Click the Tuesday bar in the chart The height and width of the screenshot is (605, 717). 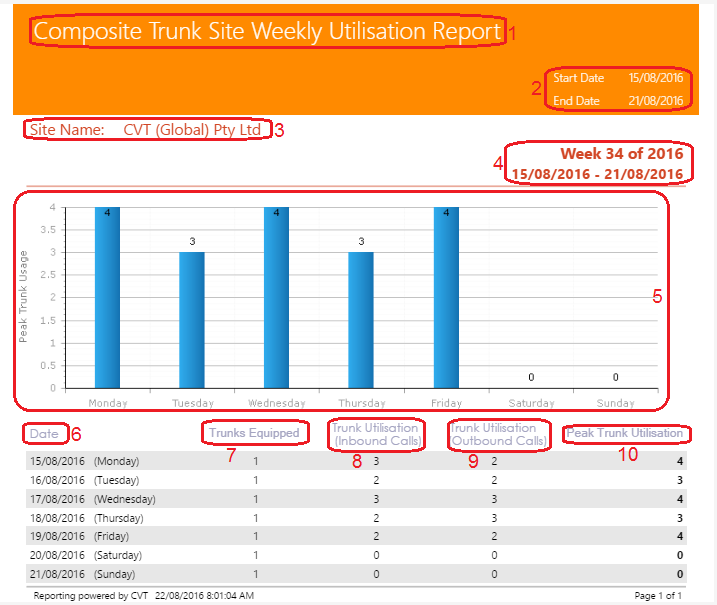tap(192, 320)
